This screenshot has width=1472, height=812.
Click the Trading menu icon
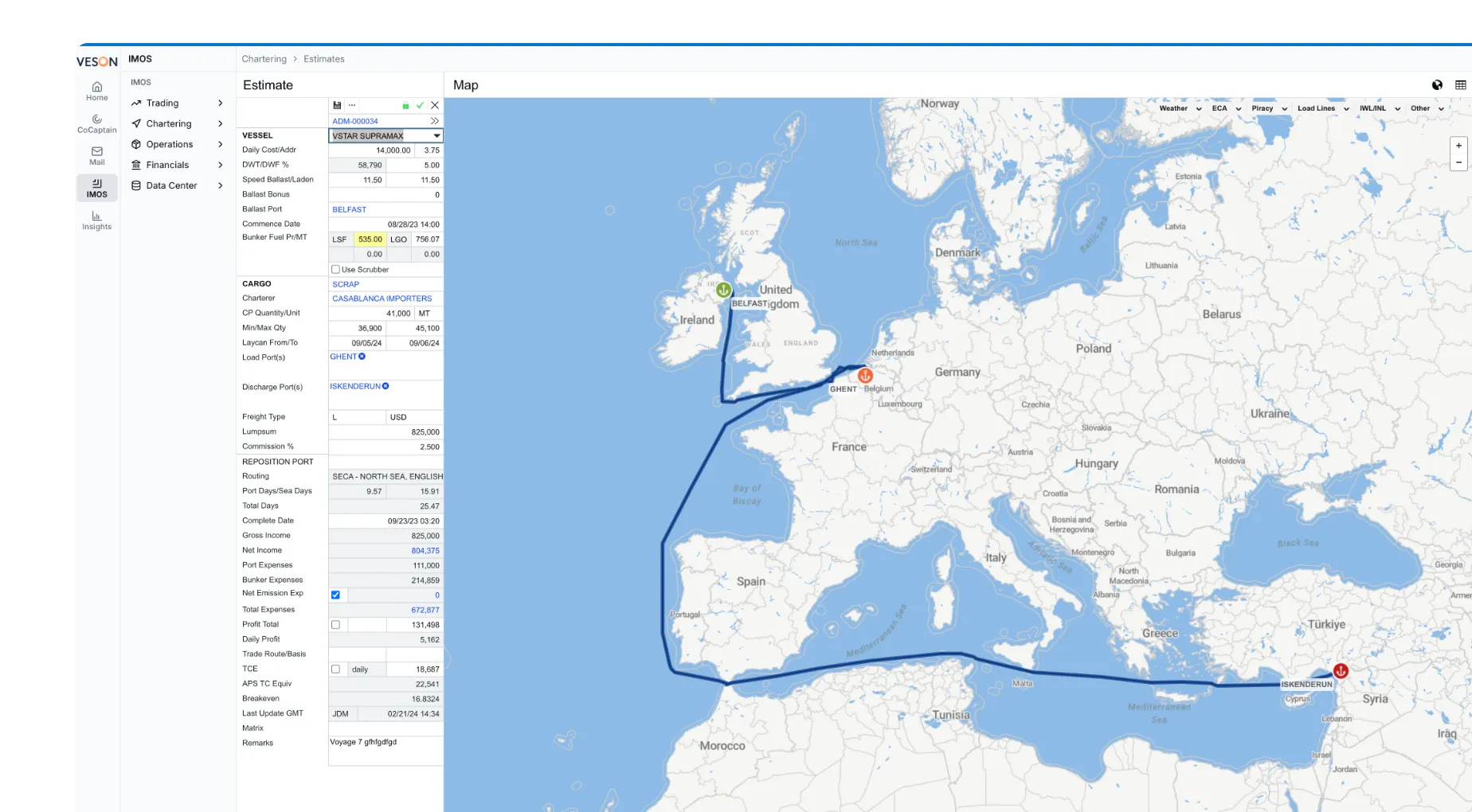136,103
